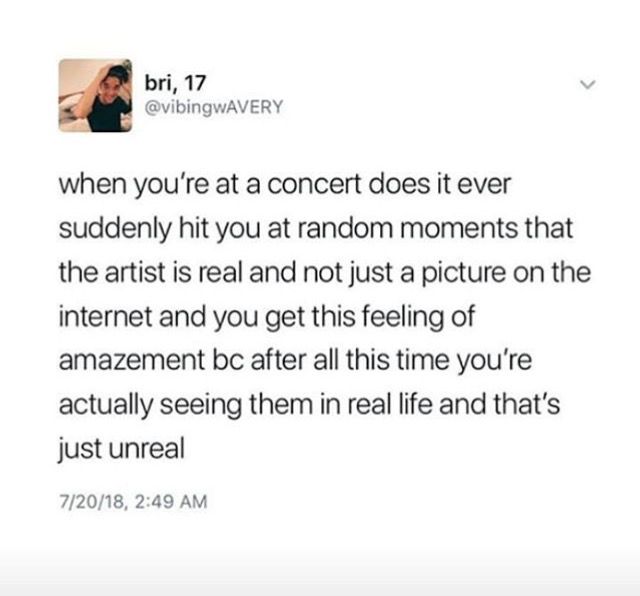Open the tweet options chevron menu
640x596 pixels.
pyautogui.click(x=588, y=85)
